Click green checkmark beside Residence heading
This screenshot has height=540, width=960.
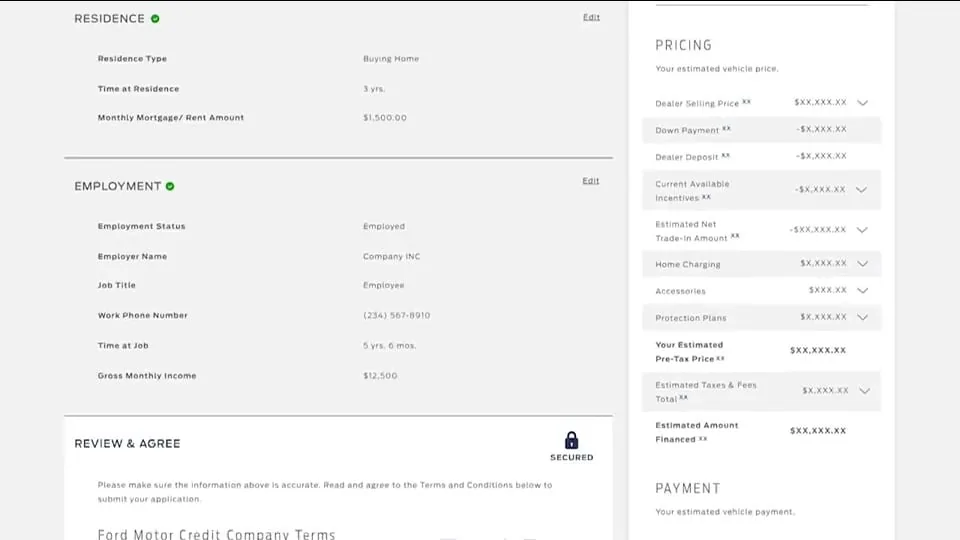click(x=155, y=19)
